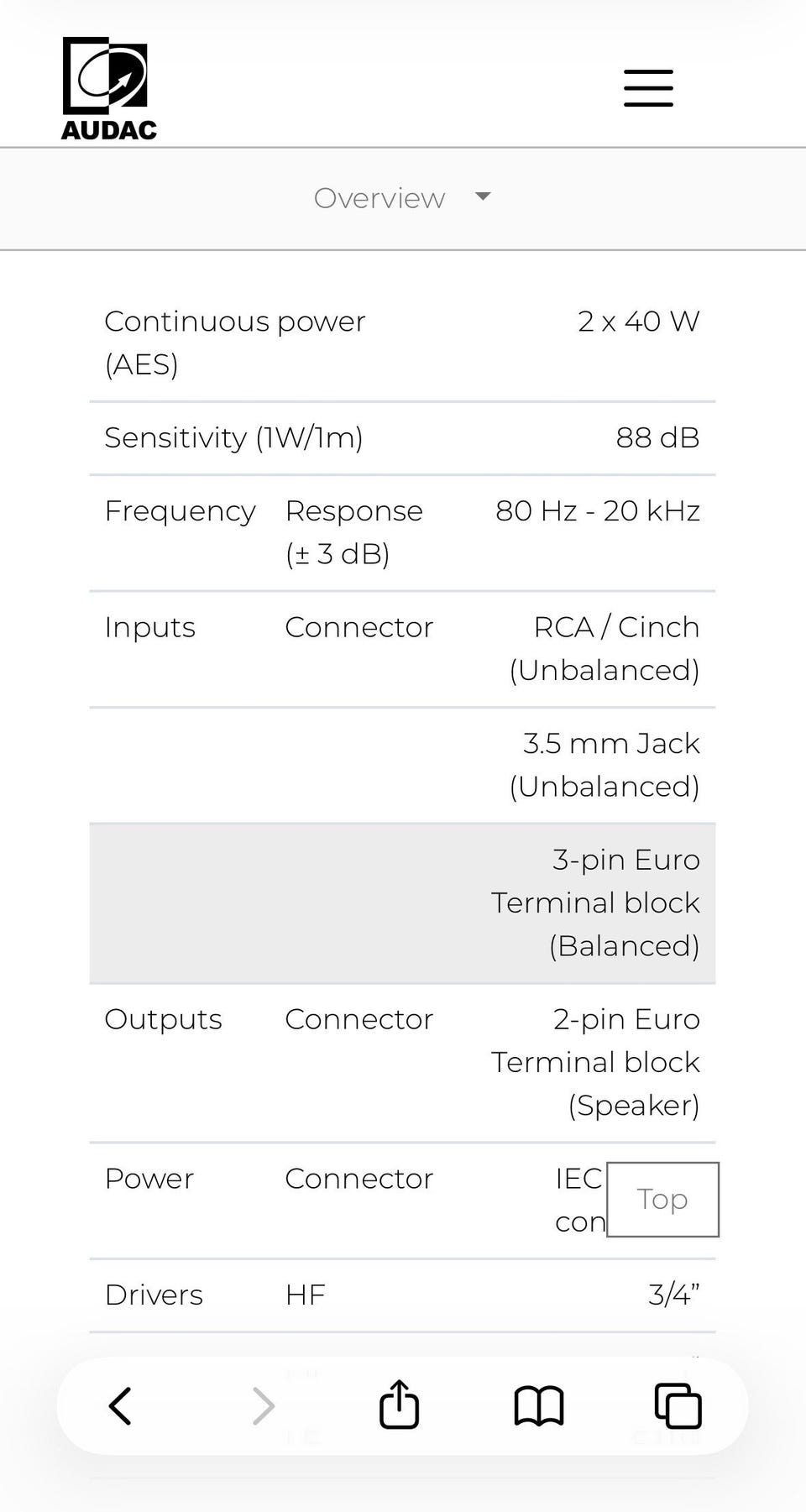
Task: Select the 2-pin Euro Terminal block entry
Action: point(596,1062)
